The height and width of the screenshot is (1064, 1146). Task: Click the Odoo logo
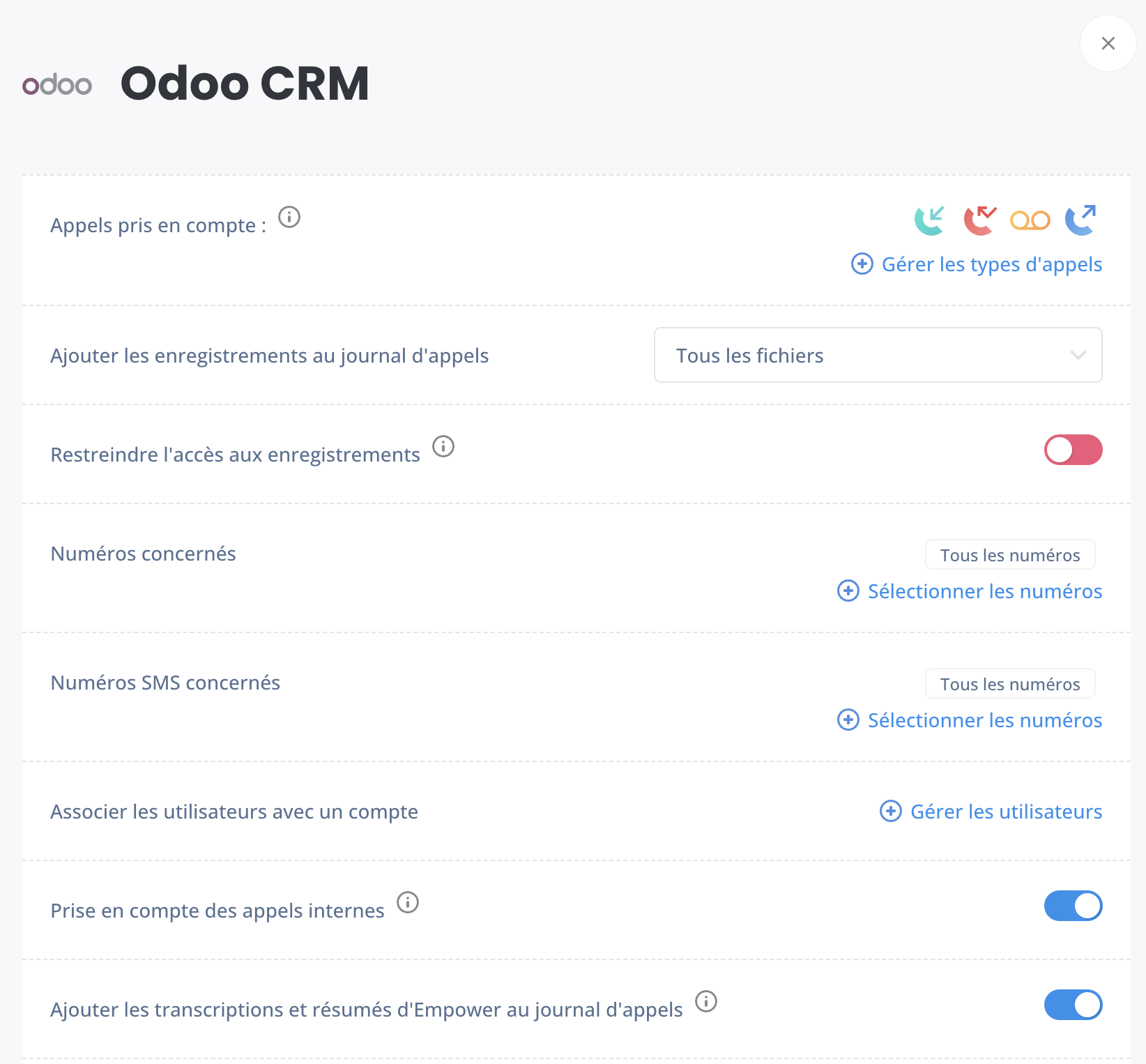(57, 85)
